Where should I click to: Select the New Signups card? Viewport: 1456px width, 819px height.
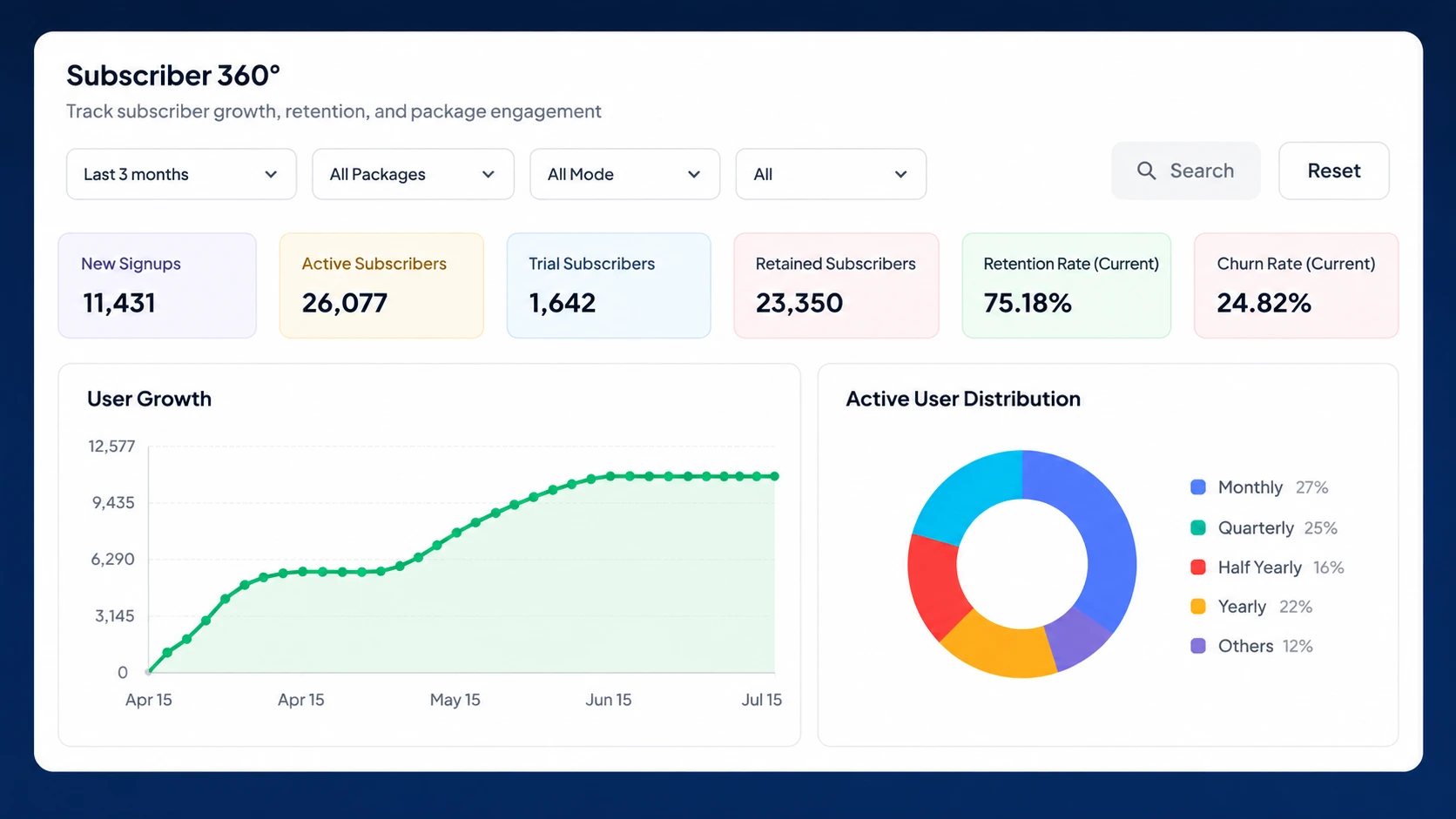click(x=158, y=285)
